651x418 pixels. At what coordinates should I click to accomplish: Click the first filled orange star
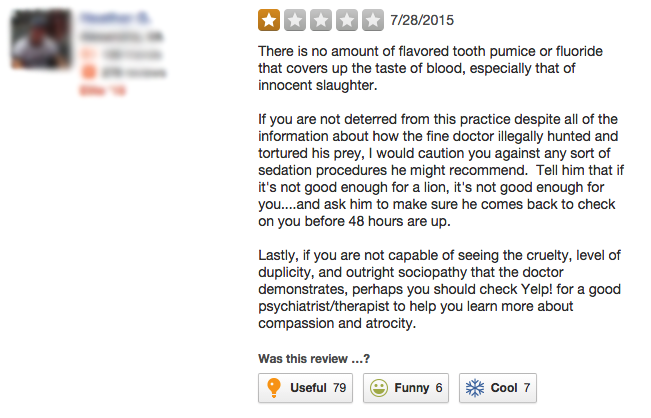point(269,19)
